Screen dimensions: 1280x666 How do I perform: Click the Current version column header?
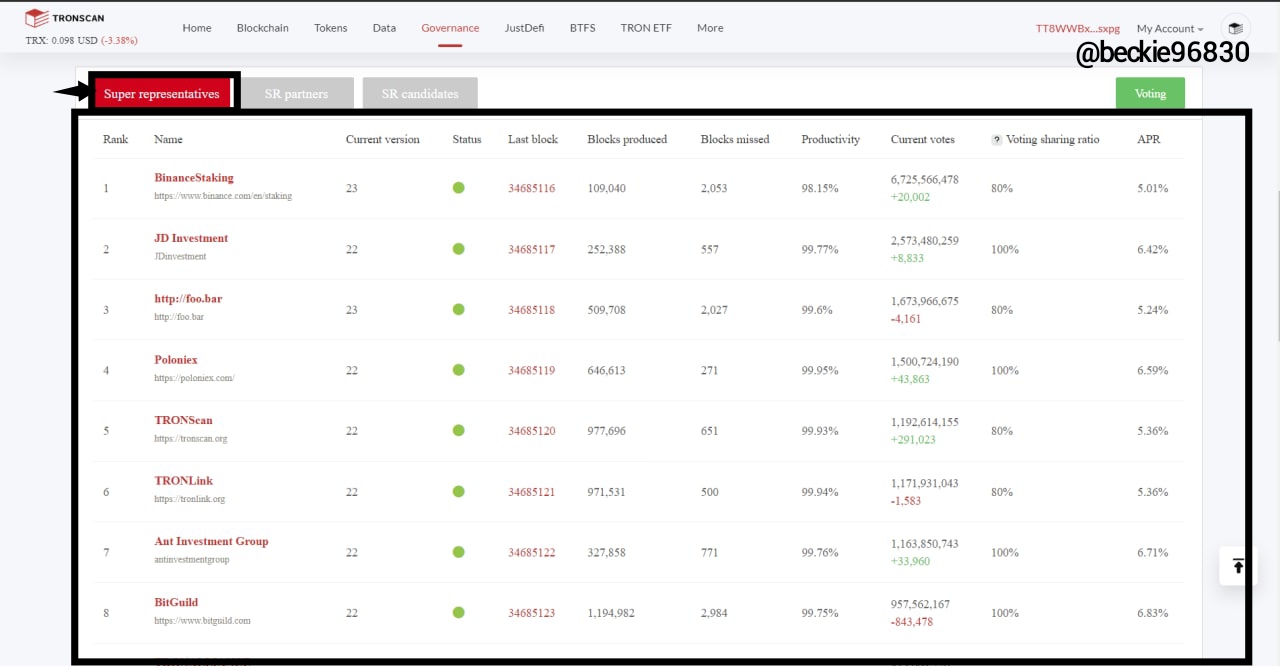pyautogui.click(x=383, y=139)
